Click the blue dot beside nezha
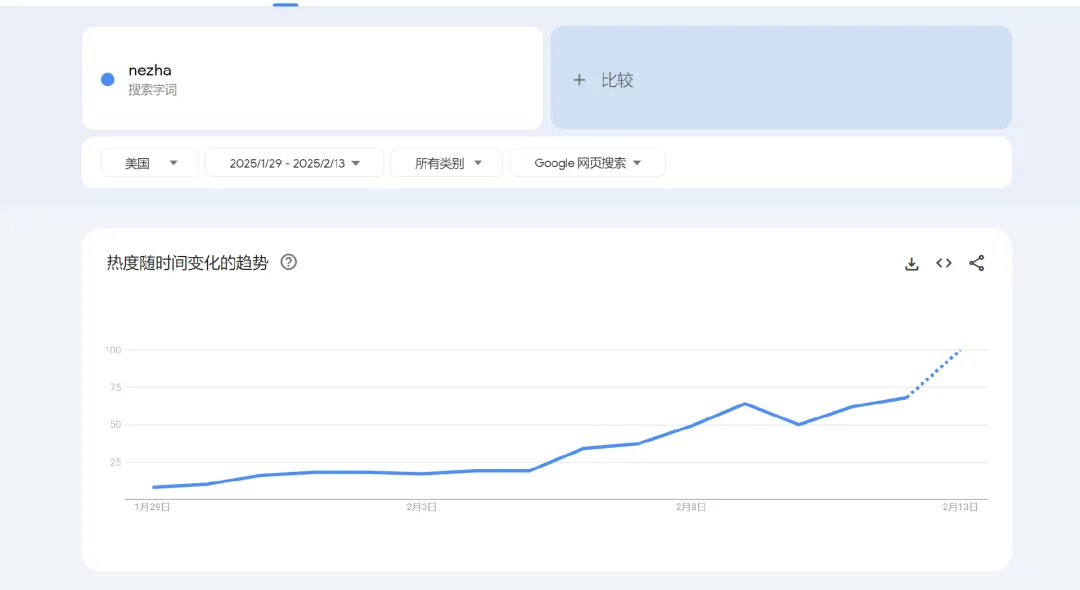Image resolution: width=1080 pixels, height=590 pixels. (108, 80)
